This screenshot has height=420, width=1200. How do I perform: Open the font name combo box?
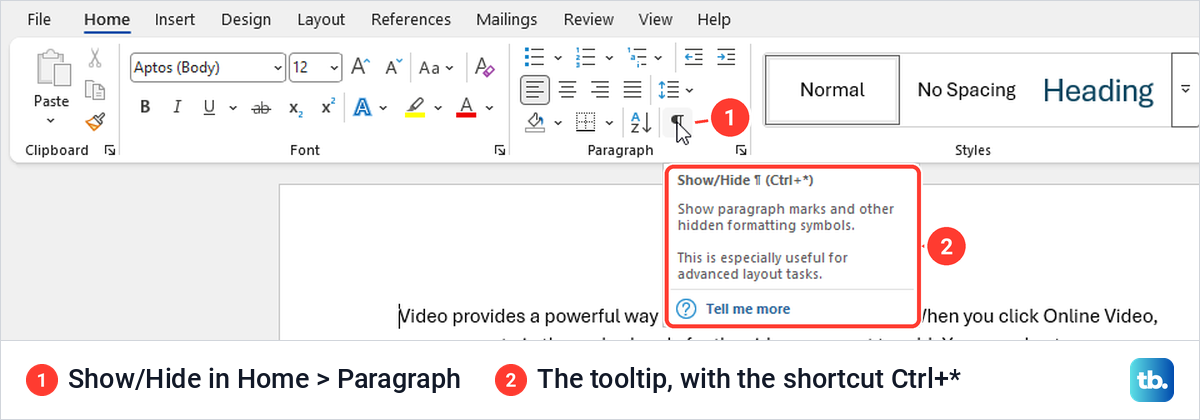208,68
